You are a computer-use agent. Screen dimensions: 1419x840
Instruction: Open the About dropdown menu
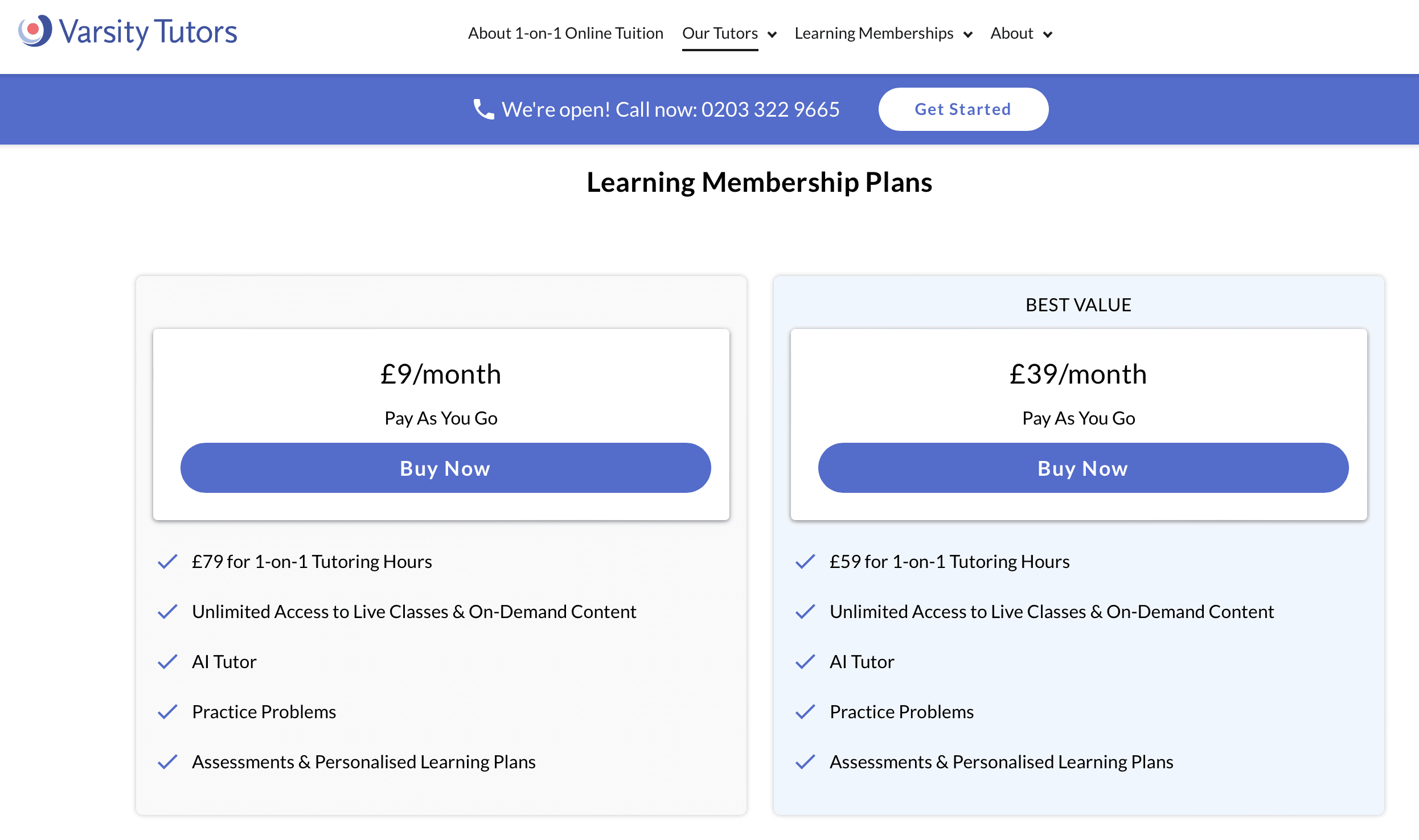1048,34
